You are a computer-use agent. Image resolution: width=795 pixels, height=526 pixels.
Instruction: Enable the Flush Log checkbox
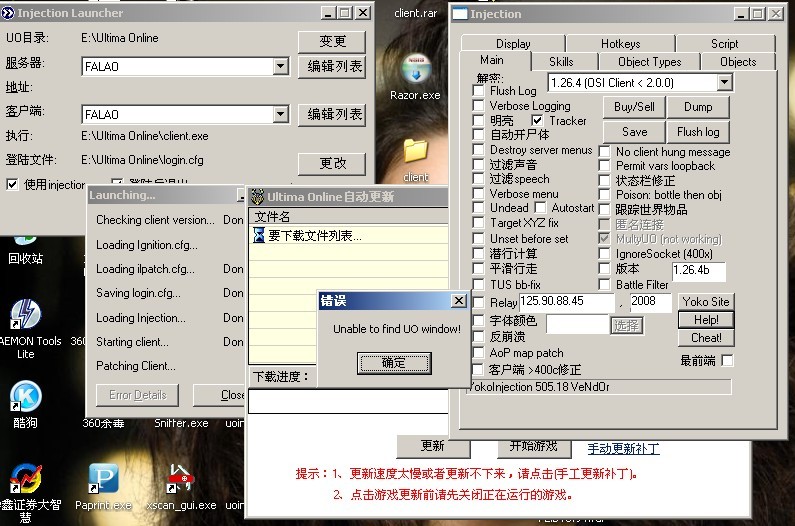pos(479,91)
